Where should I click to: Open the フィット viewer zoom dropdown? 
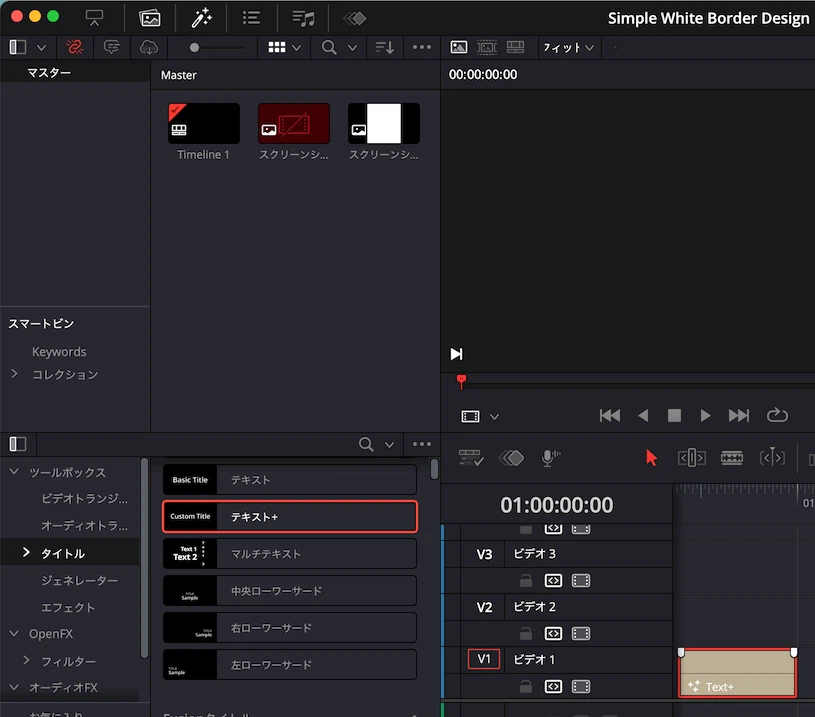tap(568, 47)
